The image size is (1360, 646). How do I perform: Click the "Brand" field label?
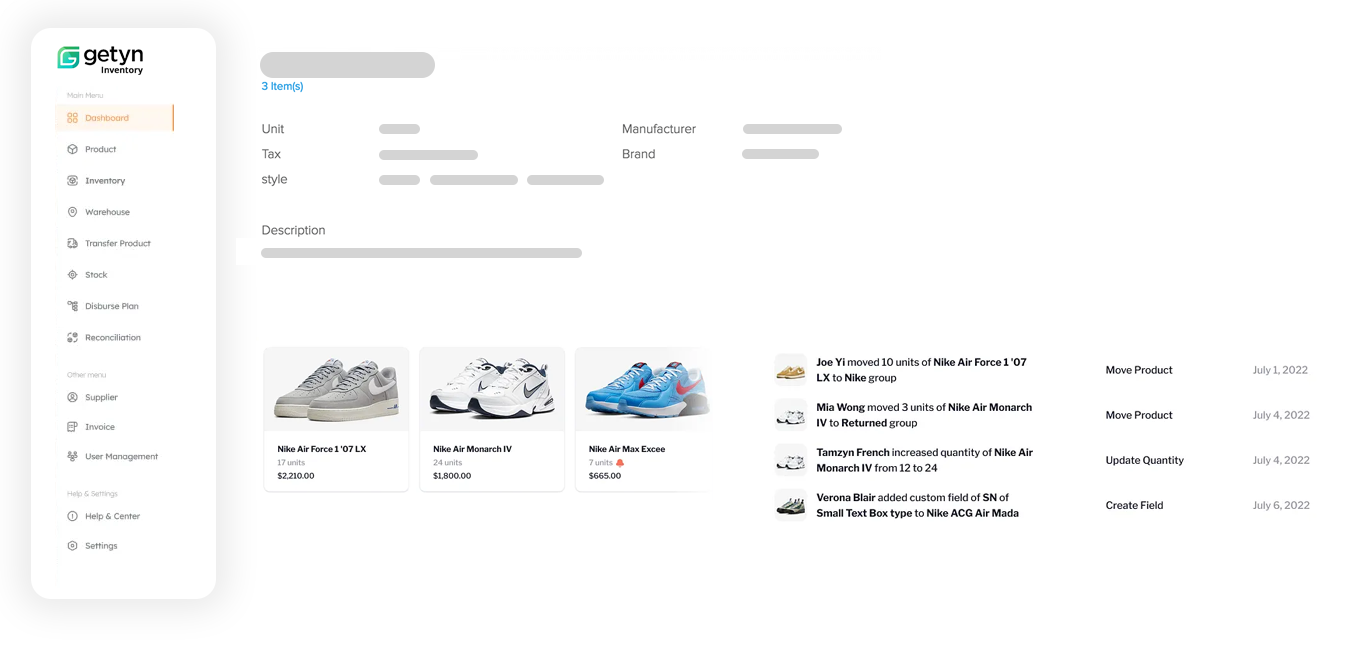tap(639, 154)
